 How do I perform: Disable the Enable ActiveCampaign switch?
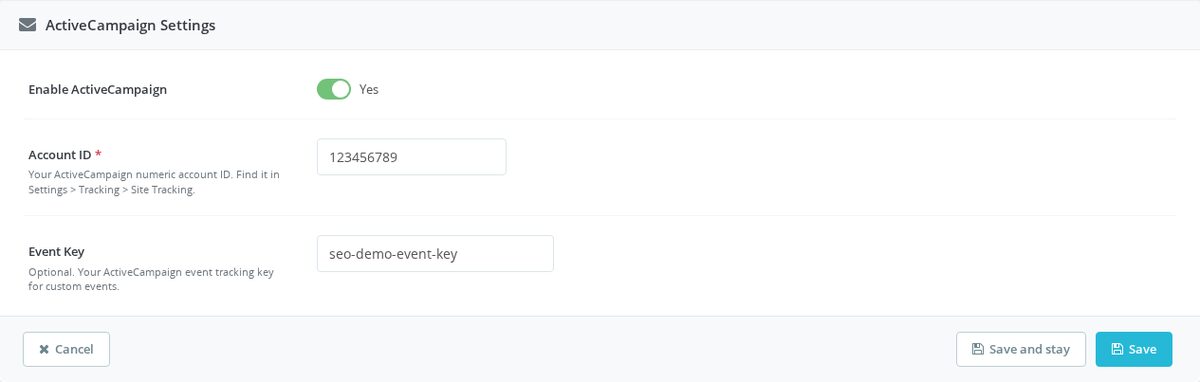click(x=334, y=89)
